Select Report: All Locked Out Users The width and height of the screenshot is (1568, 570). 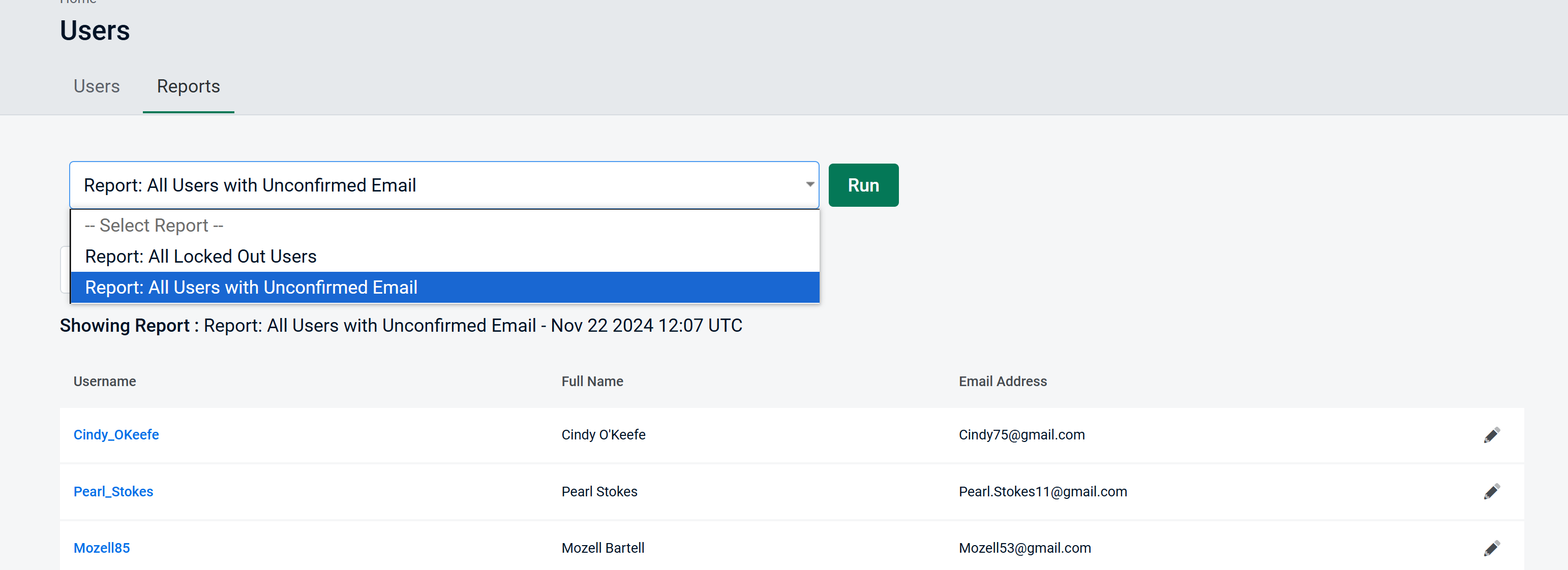point(201,256)
